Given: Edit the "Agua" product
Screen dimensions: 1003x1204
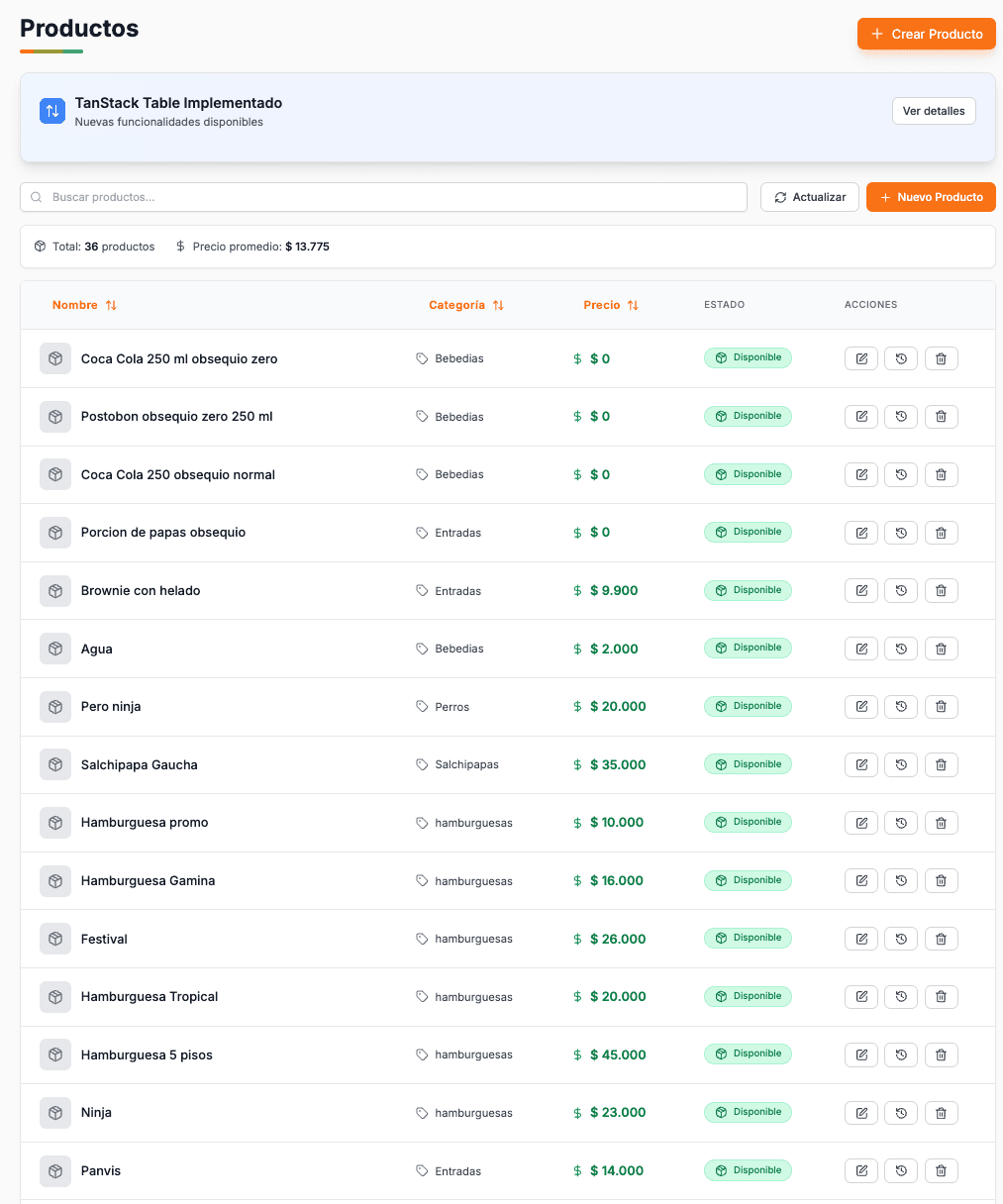Looking at the screenshot, I should (860, 649).
